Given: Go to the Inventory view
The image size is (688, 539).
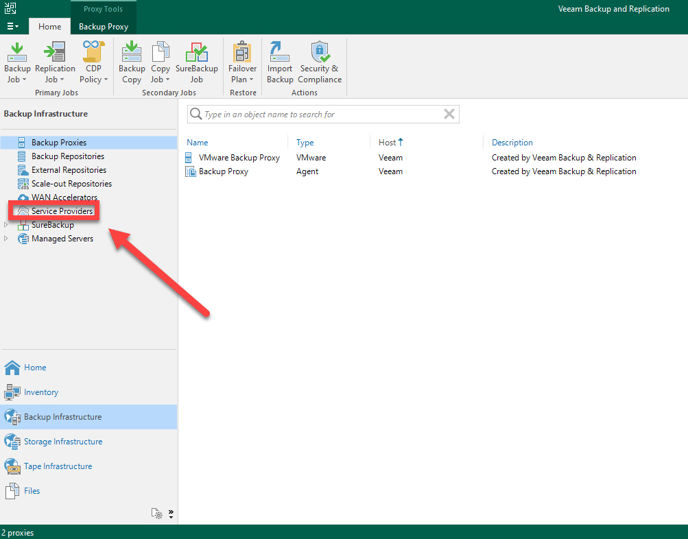Looking at the screenshot, I should pyautogui.click(x=89, y=392).
